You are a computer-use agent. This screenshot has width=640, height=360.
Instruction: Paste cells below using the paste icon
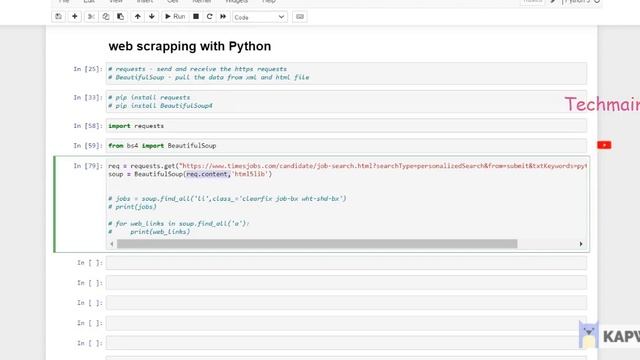120,17
